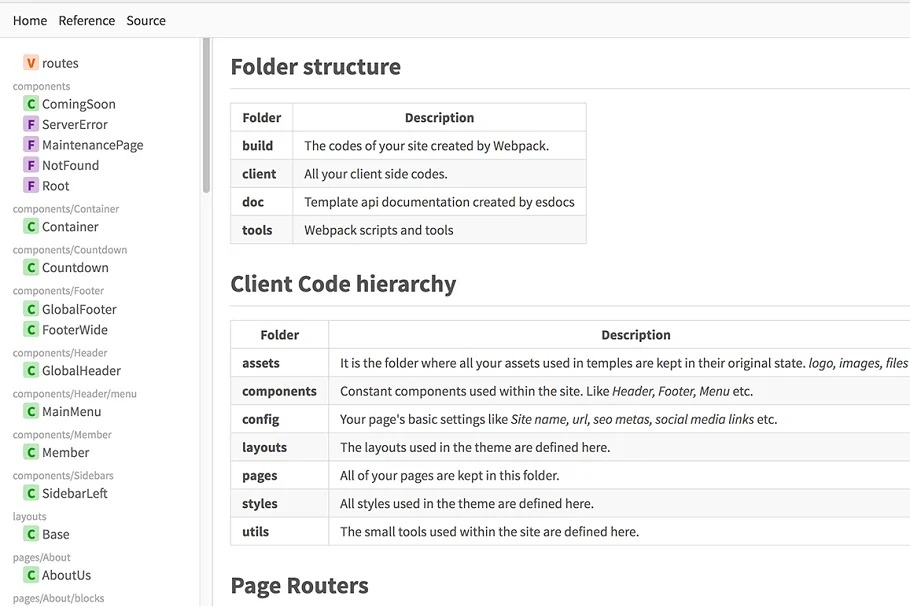The height and width of the screenshot is (607, 910).
Task: Open the Member class documentation
Action: [66, 453]
